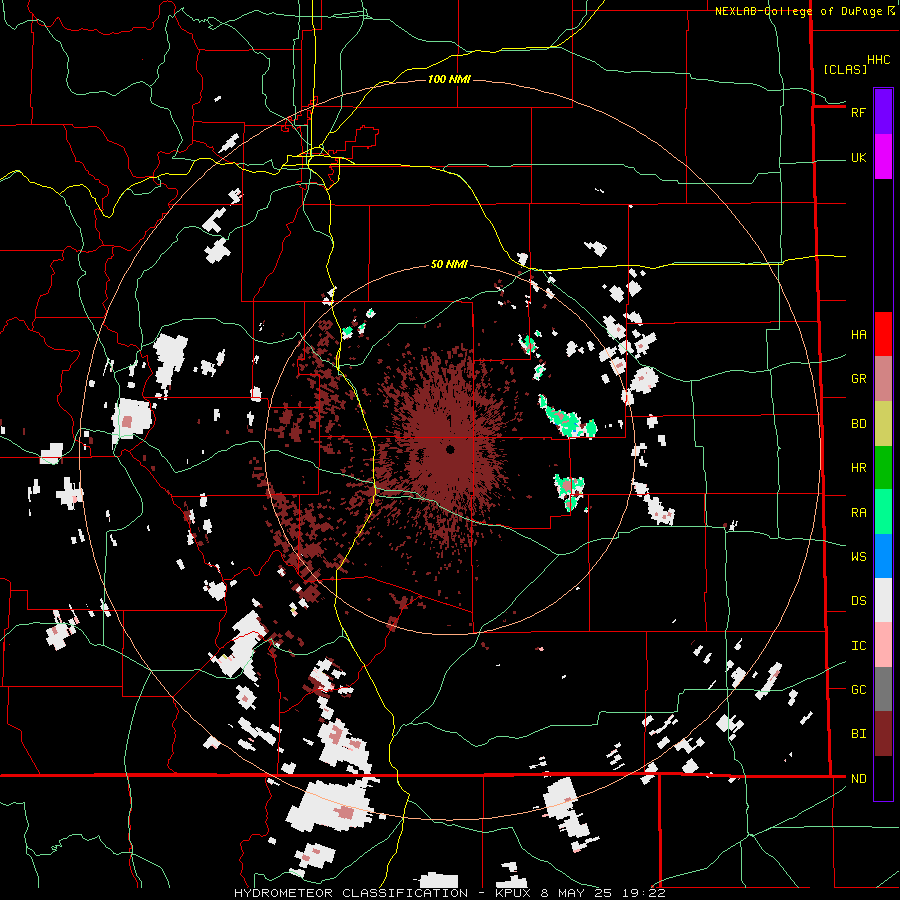The width and height of the screenshot is (900, 900).
Task: Click the BI brown legend swatch
Action: tap(883, 734)
